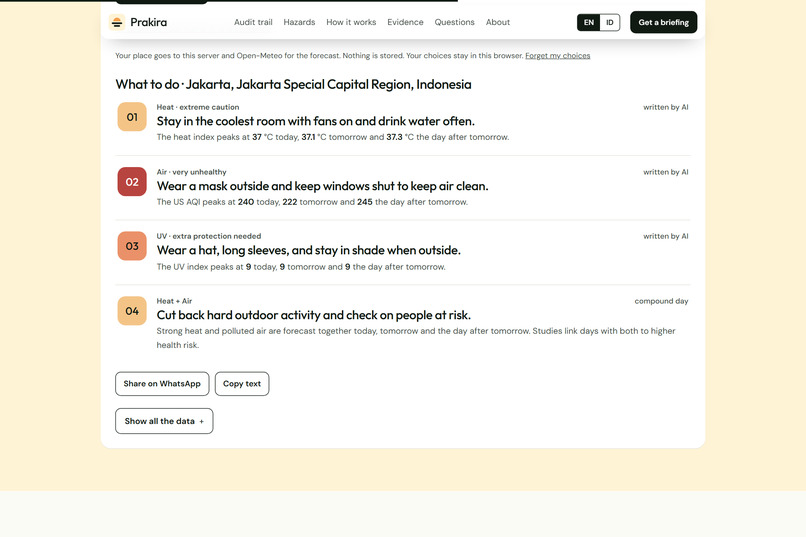The image size is (806, 537).
Task: Click the UV index peaks sentence
Action: [301, 267]
